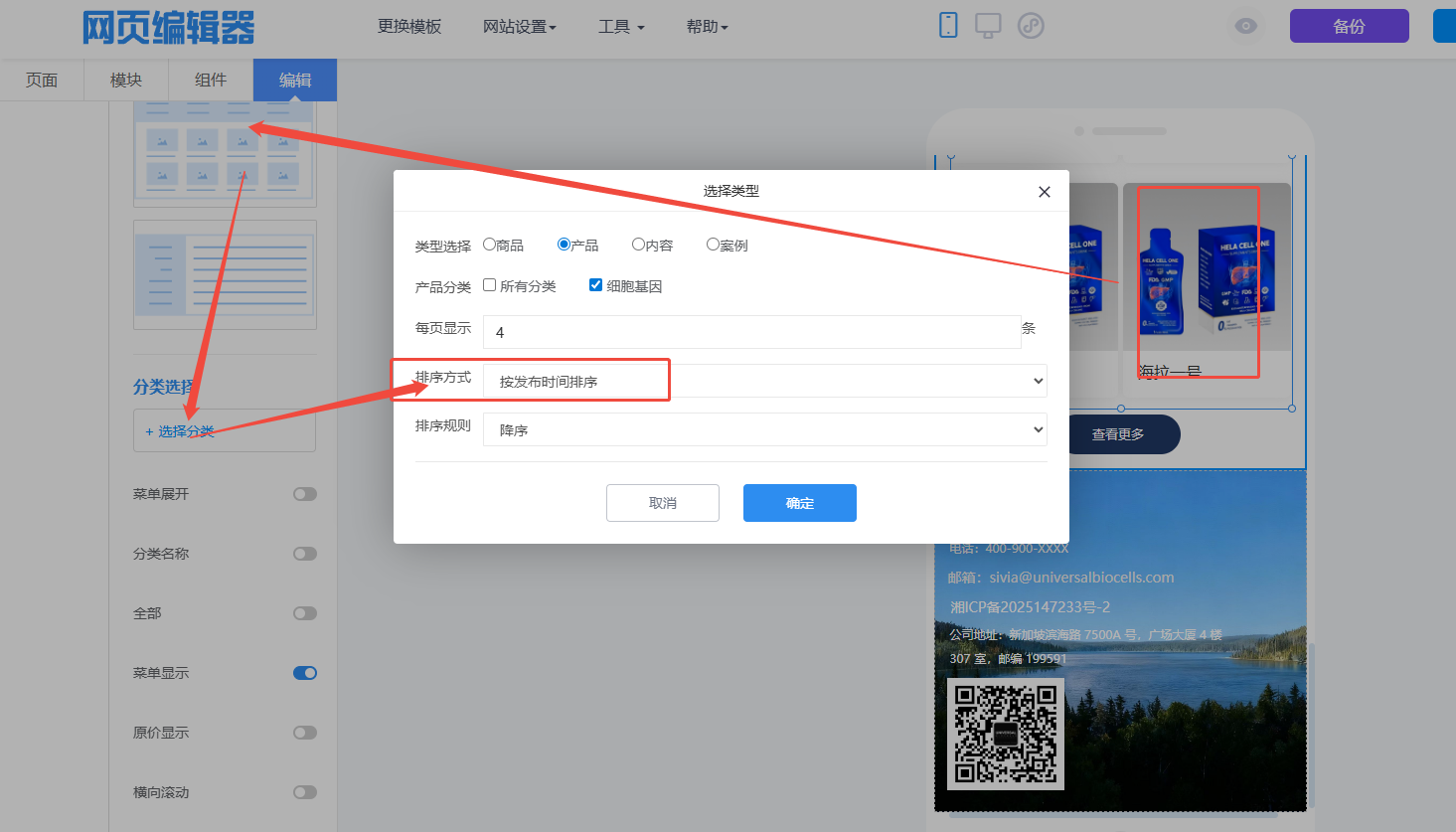Uncheck the 细胞基因 checkbox
This screenshot has height=832, width=1456.
596,285
